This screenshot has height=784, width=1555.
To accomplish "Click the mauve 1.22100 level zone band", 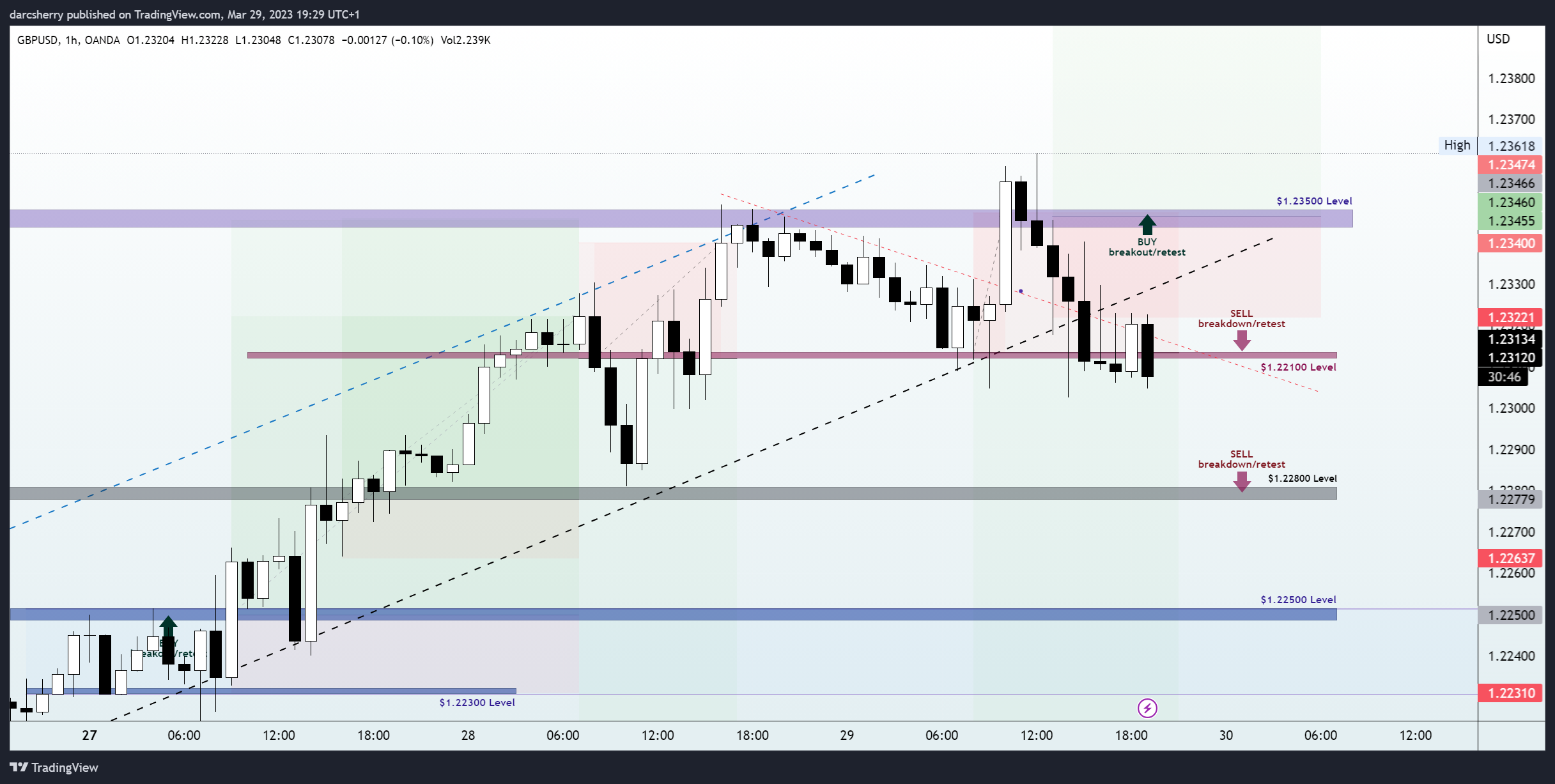I will (x=792, y=355).
